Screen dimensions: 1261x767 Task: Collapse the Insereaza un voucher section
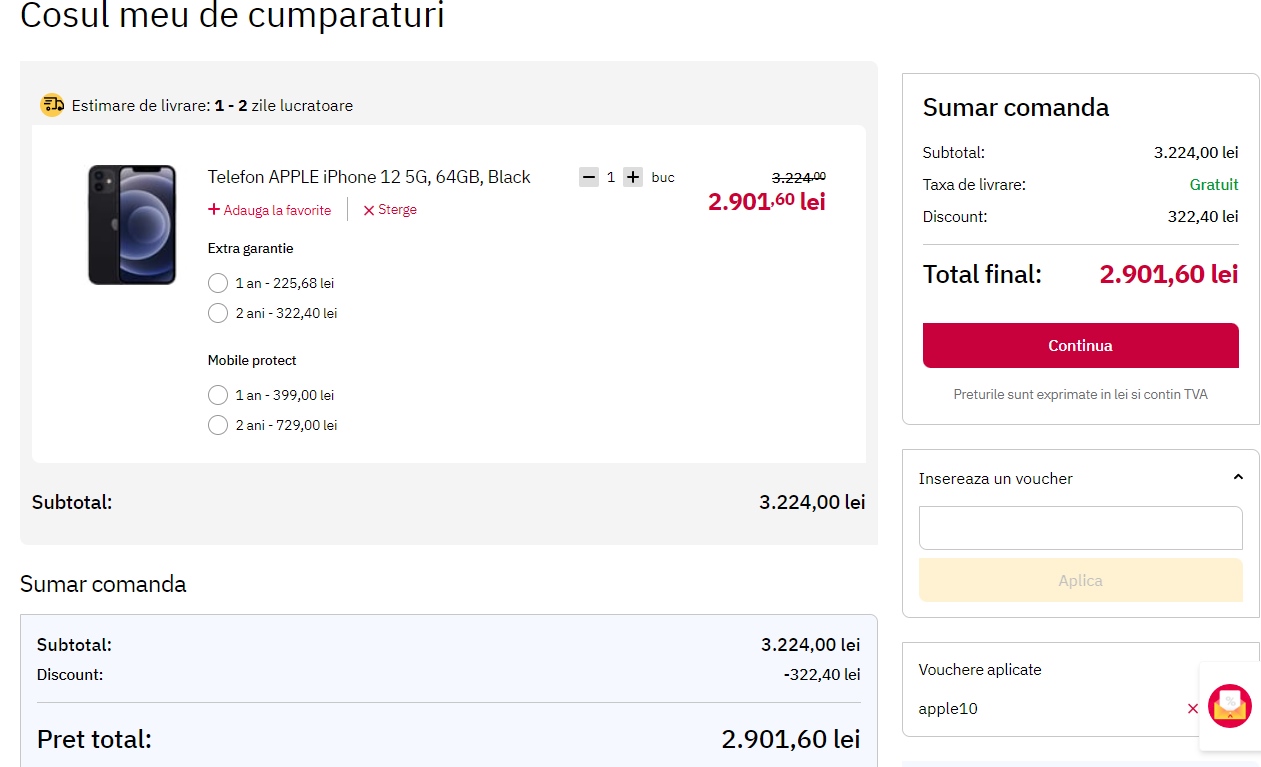(x=1238, y=478)
